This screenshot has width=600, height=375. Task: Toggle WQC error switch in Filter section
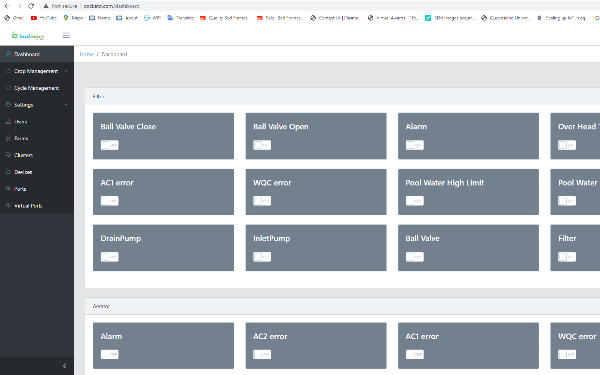coord(262,201)
